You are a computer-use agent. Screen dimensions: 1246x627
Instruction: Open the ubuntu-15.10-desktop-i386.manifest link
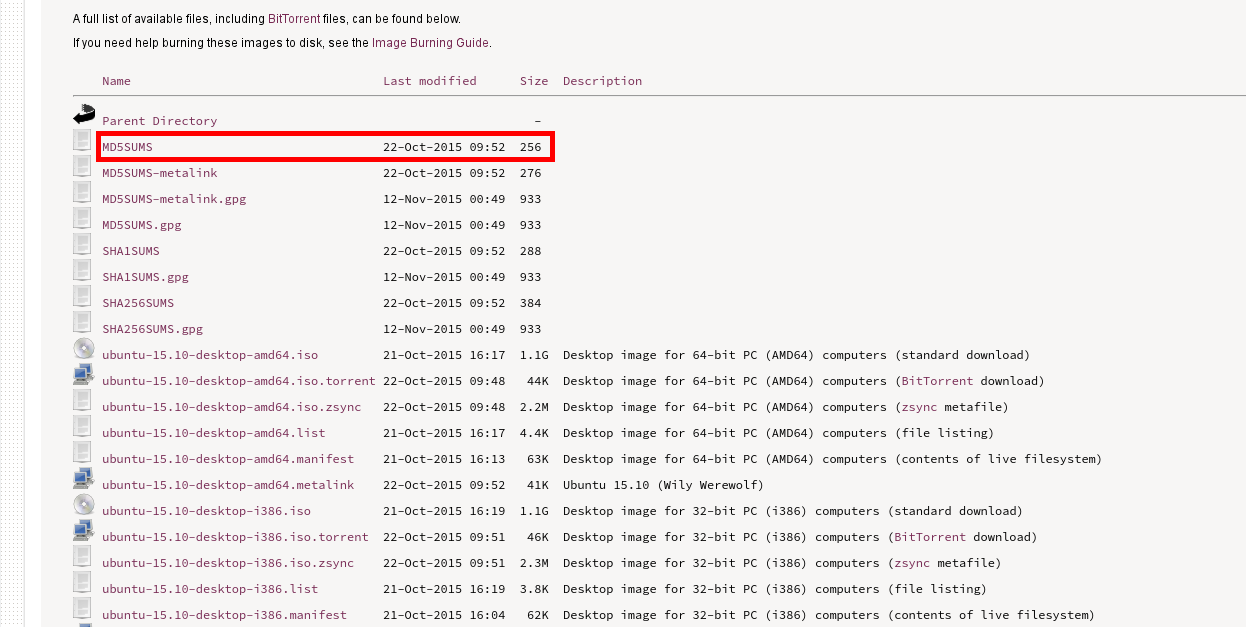(x=224, y=615)
